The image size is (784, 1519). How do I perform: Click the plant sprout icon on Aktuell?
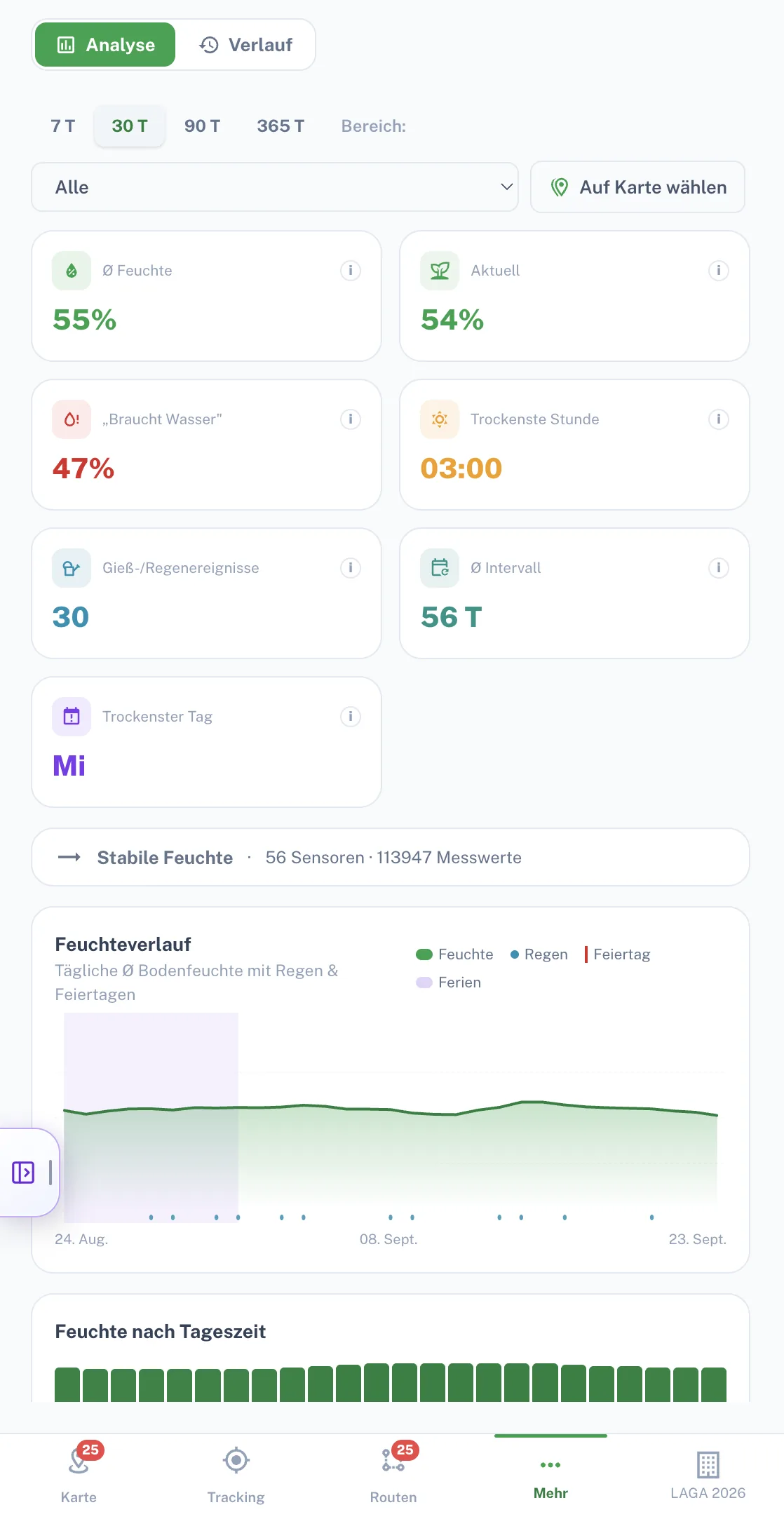click(440, 271)
